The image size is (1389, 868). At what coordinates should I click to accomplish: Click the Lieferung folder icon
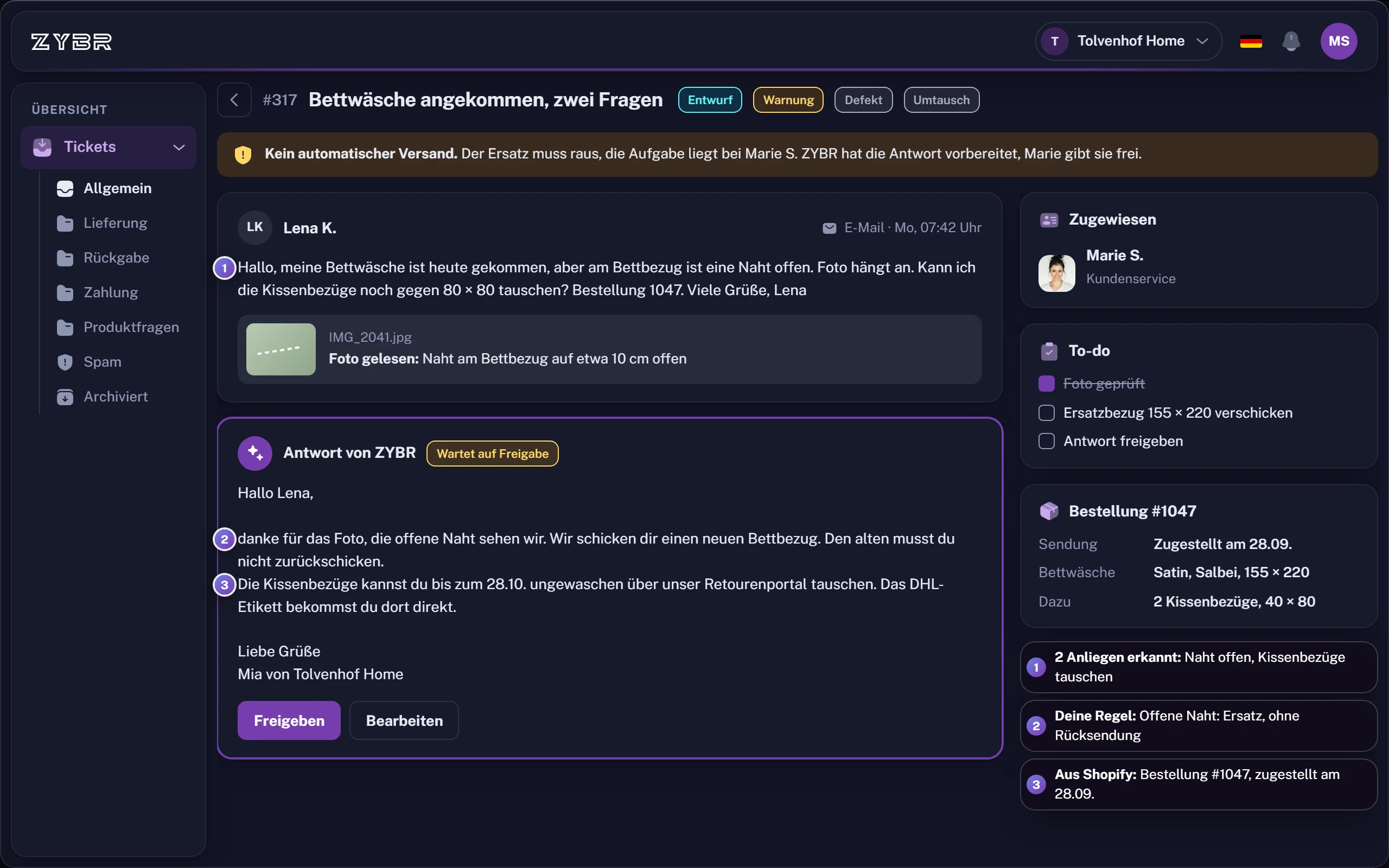[65, 224]
